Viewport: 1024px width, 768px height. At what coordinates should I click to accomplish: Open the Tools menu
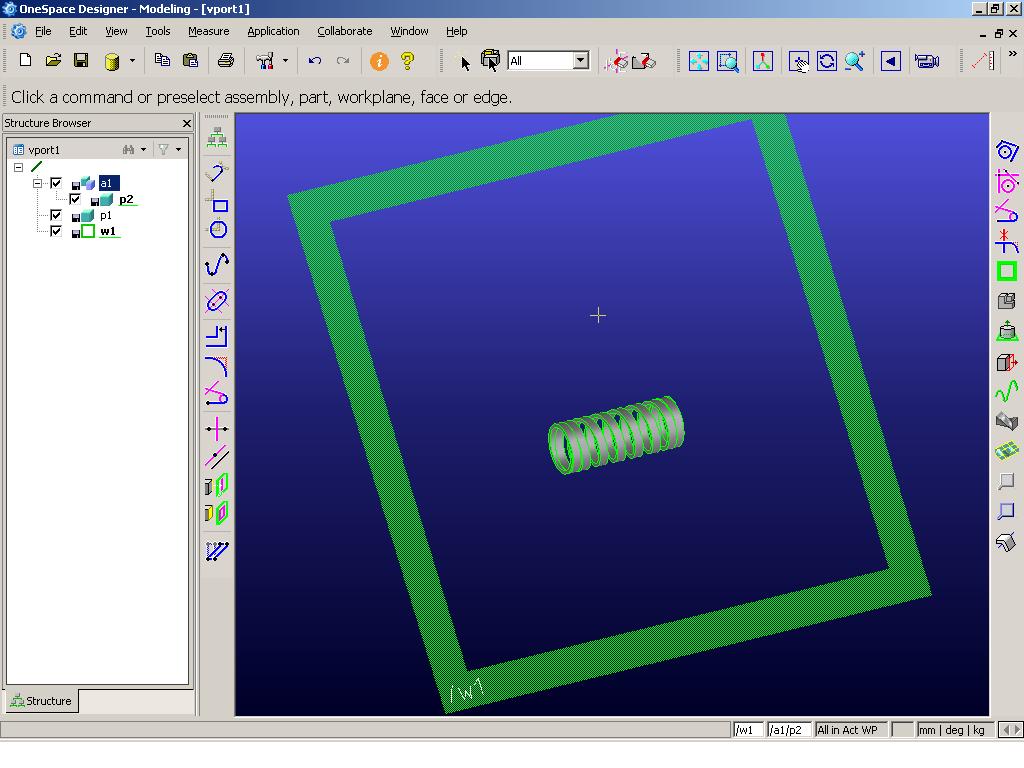157,31
